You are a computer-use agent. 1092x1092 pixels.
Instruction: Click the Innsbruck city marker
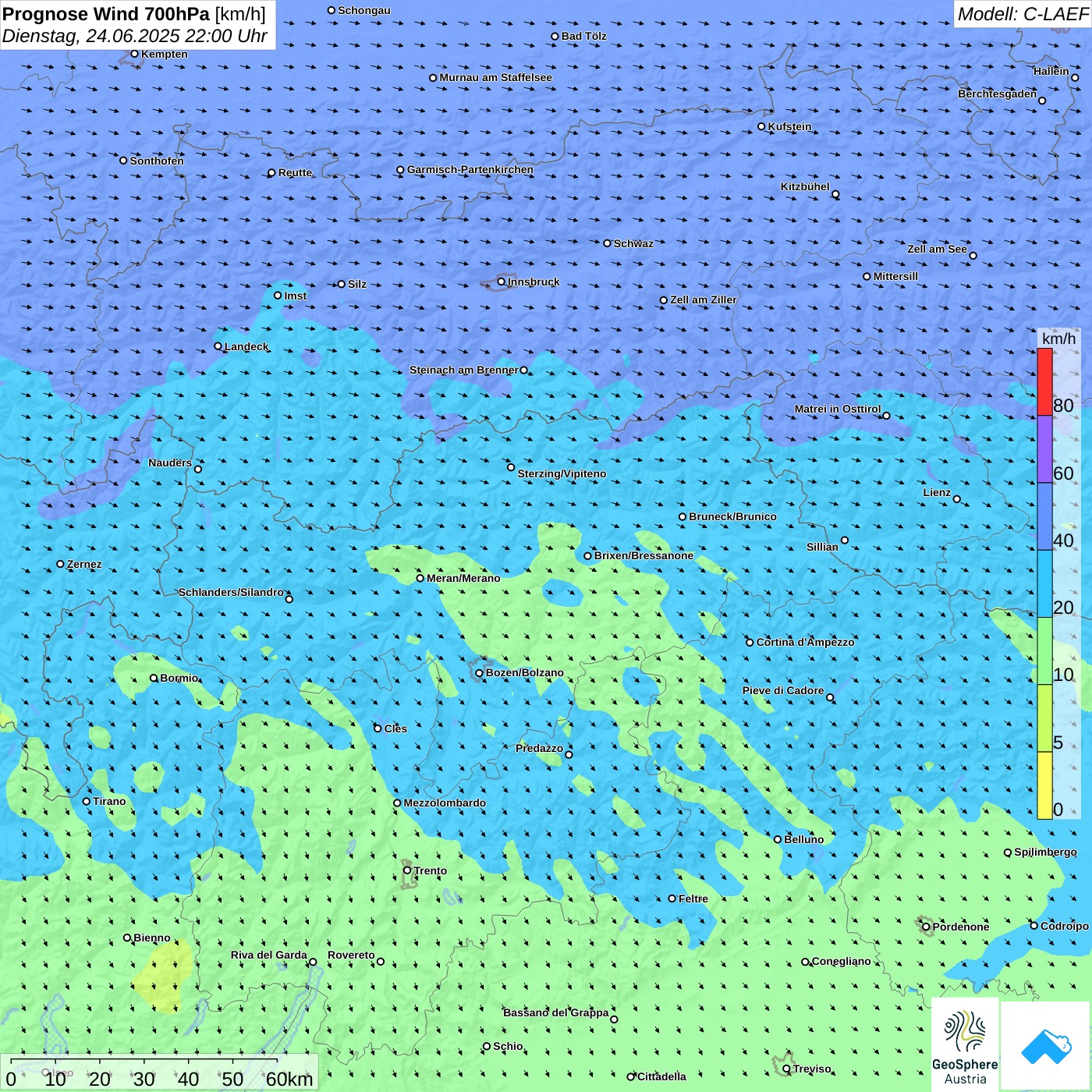click(x=502, y=282)
